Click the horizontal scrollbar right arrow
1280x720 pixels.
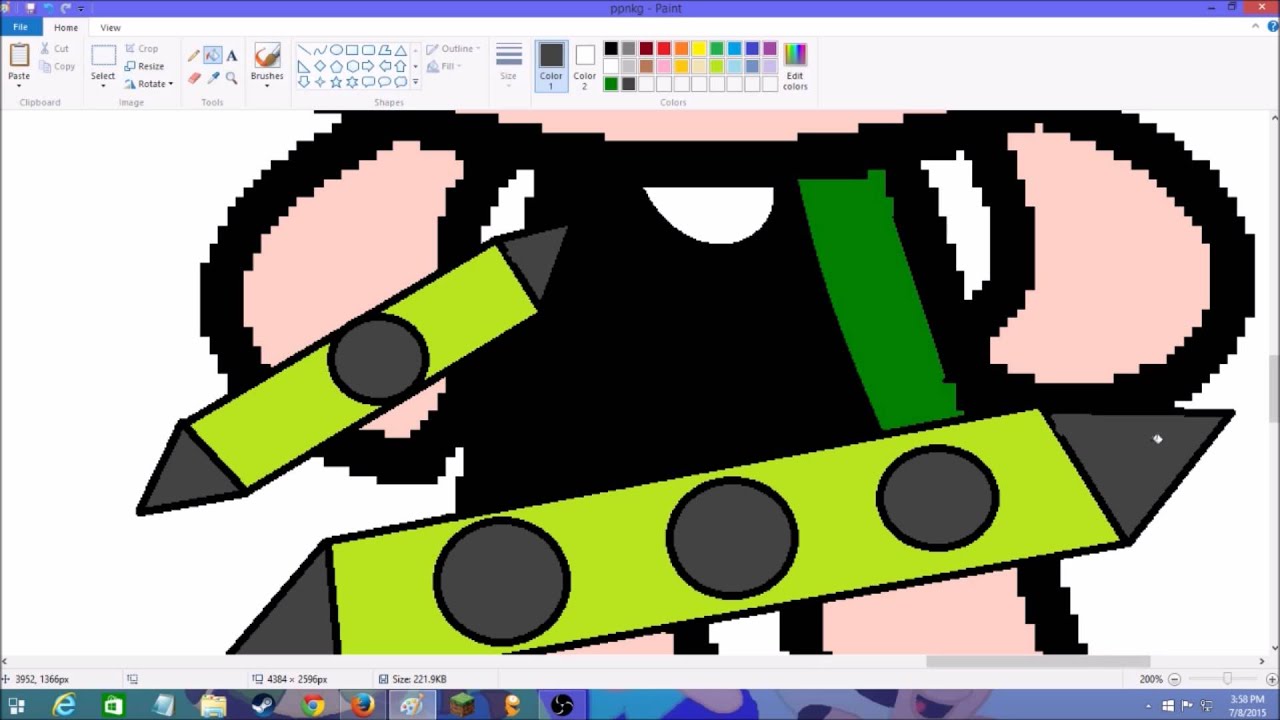click(x=1262, y=661)
